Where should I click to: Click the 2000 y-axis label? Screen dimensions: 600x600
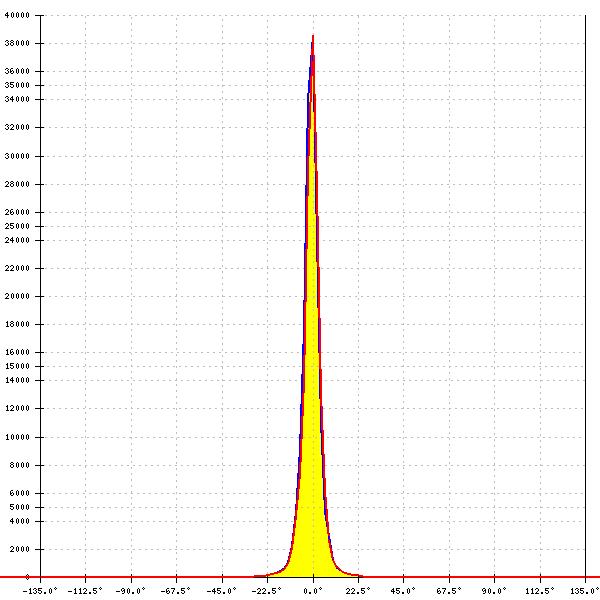pyautogui.click(x=19, y=549)
